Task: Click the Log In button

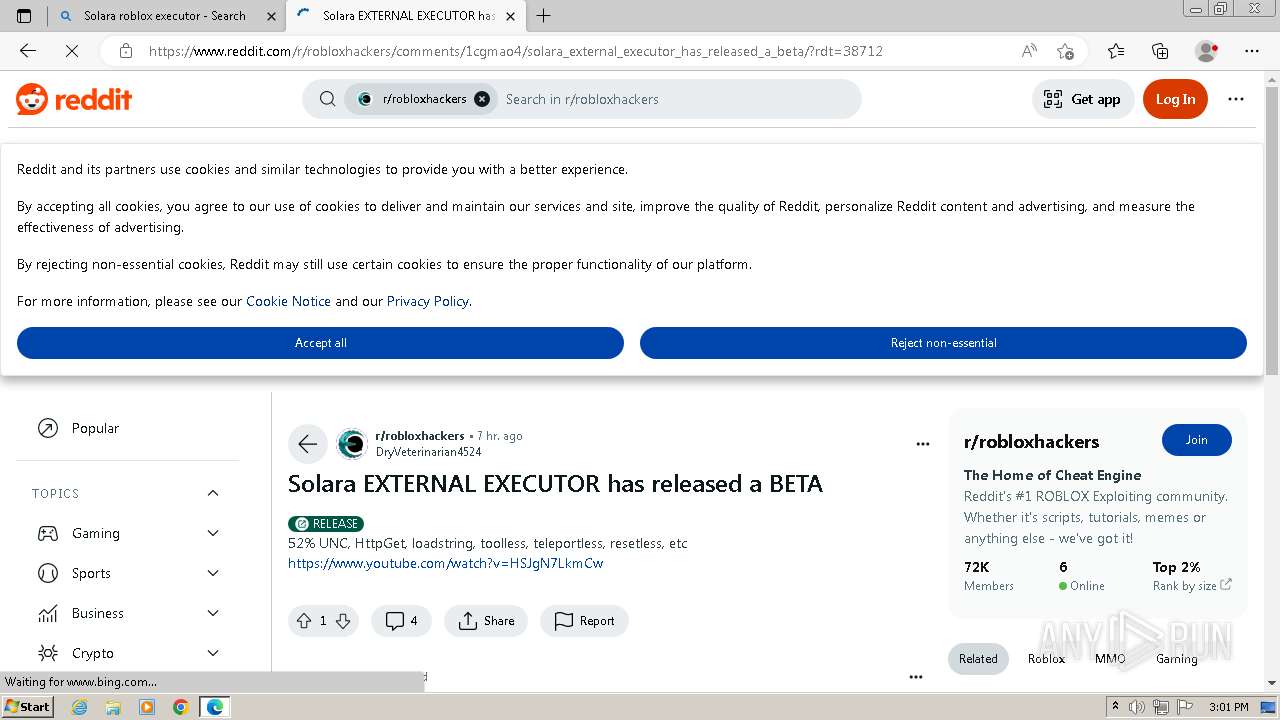Action: [1175, 99]
